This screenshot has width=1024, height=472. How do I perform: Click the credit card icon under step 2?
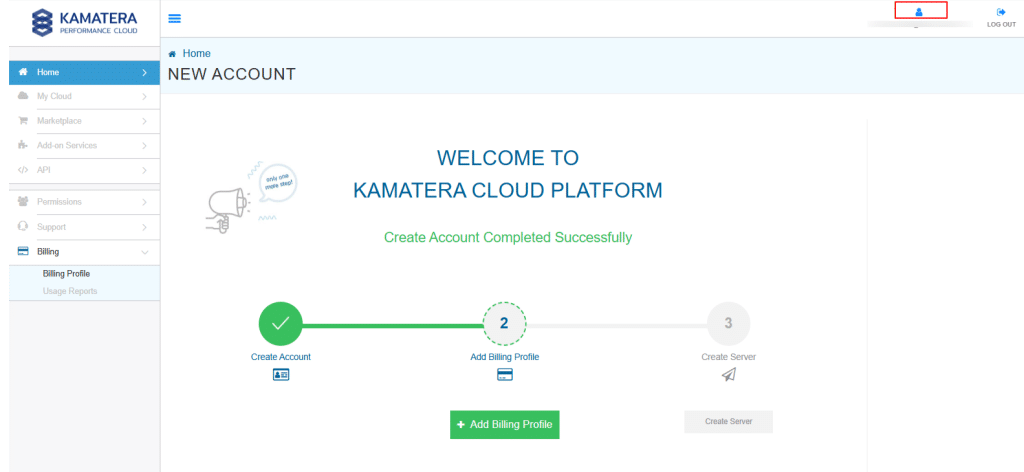pos(505,375)
